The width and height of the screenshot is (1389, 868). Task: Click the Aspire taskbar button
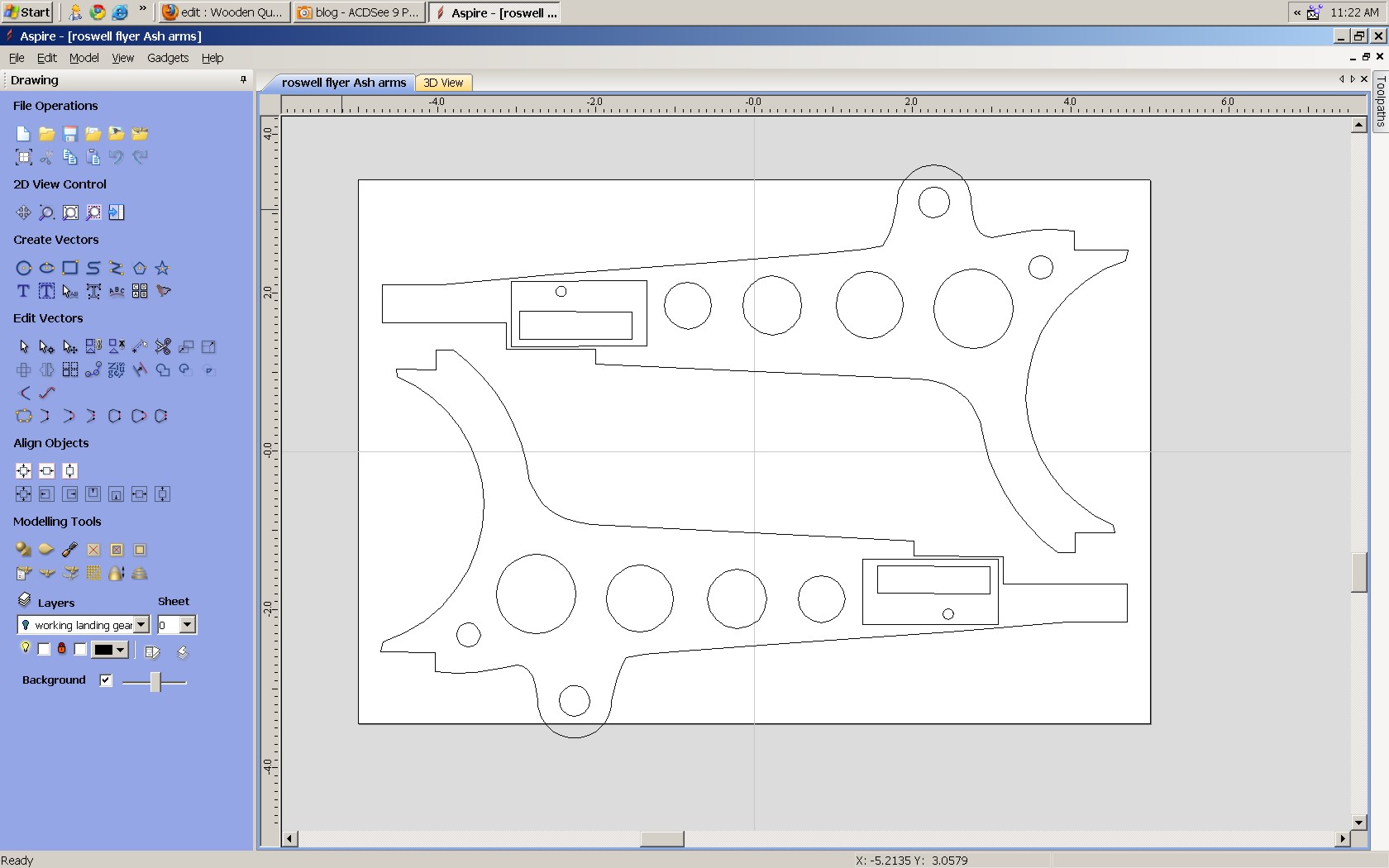click(x=495, y=12)
